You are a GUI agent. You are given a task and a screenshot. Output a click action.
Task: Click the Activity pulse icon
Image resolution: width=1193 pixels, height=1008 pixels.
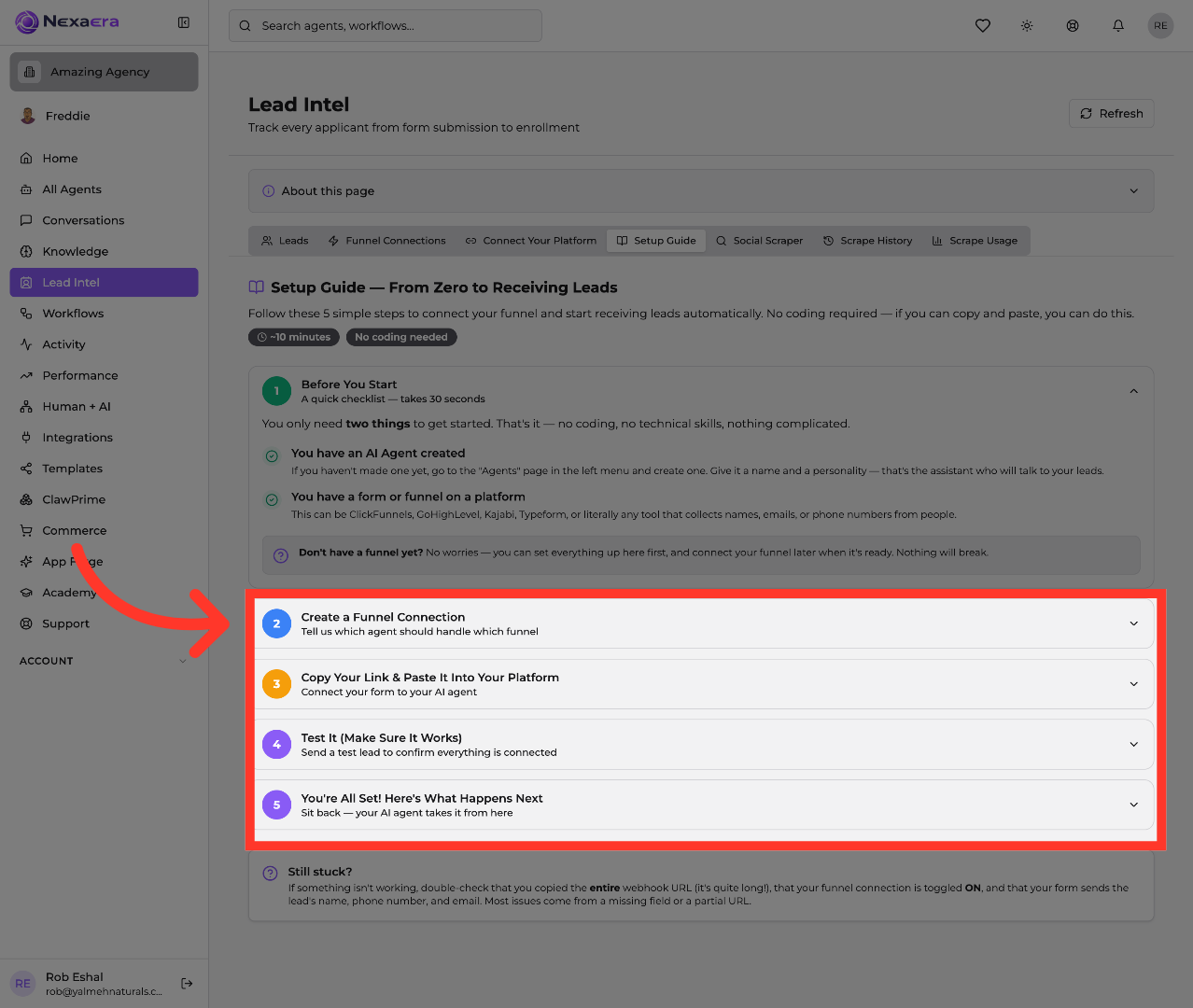(26, 344)
